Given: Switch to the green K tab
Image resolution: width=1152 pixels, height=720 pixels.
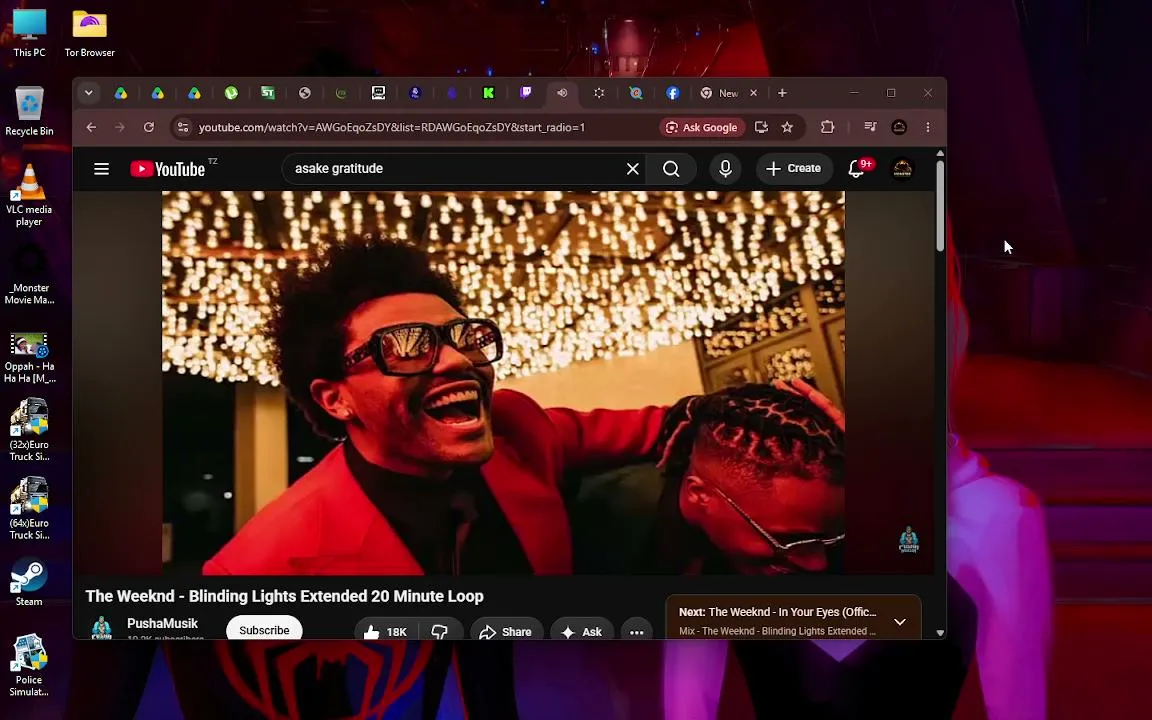Looking at the screenshot, I should 489,93.
